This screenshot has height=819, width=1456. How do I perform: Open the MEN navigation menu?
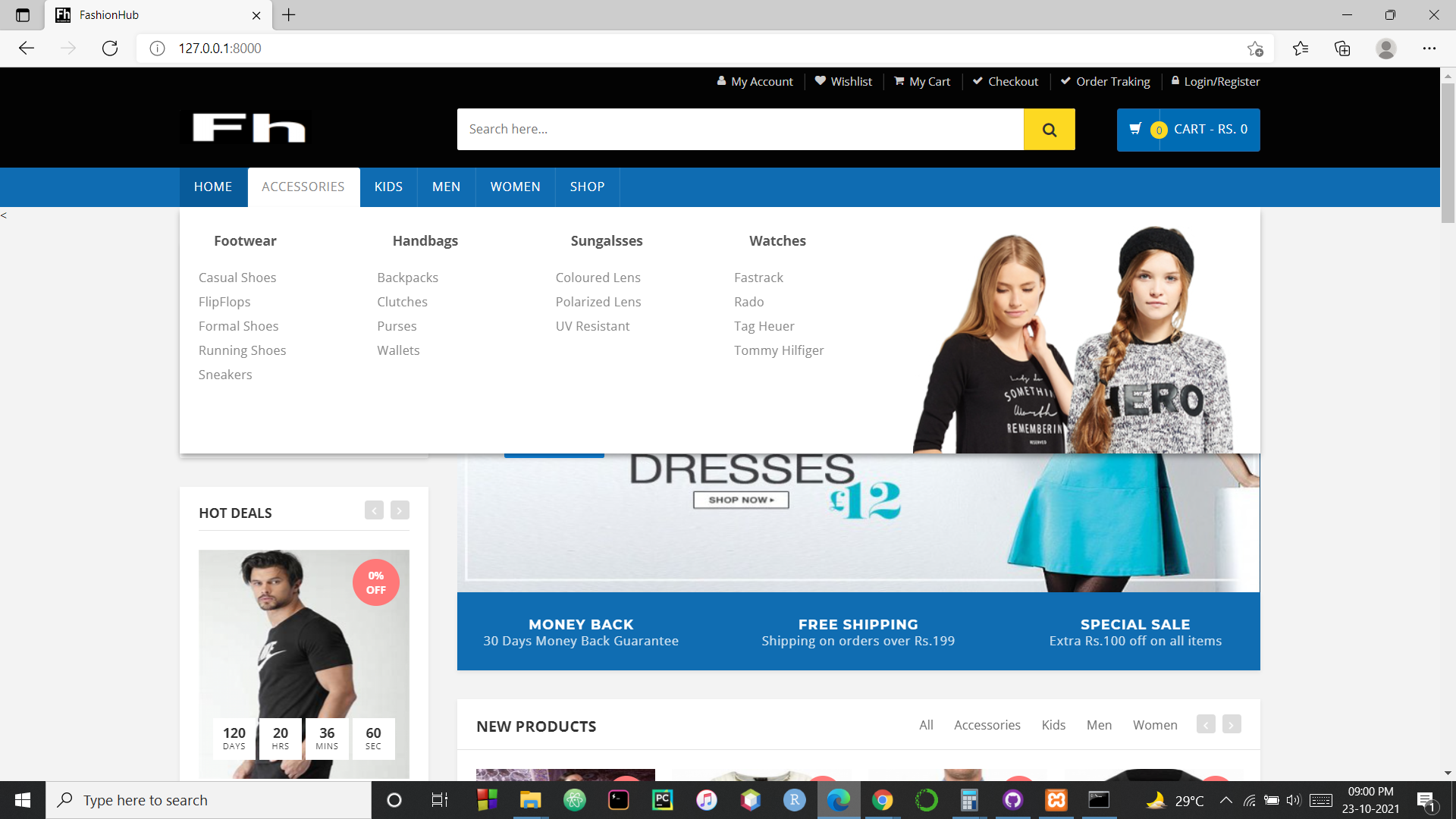point(447,187)
